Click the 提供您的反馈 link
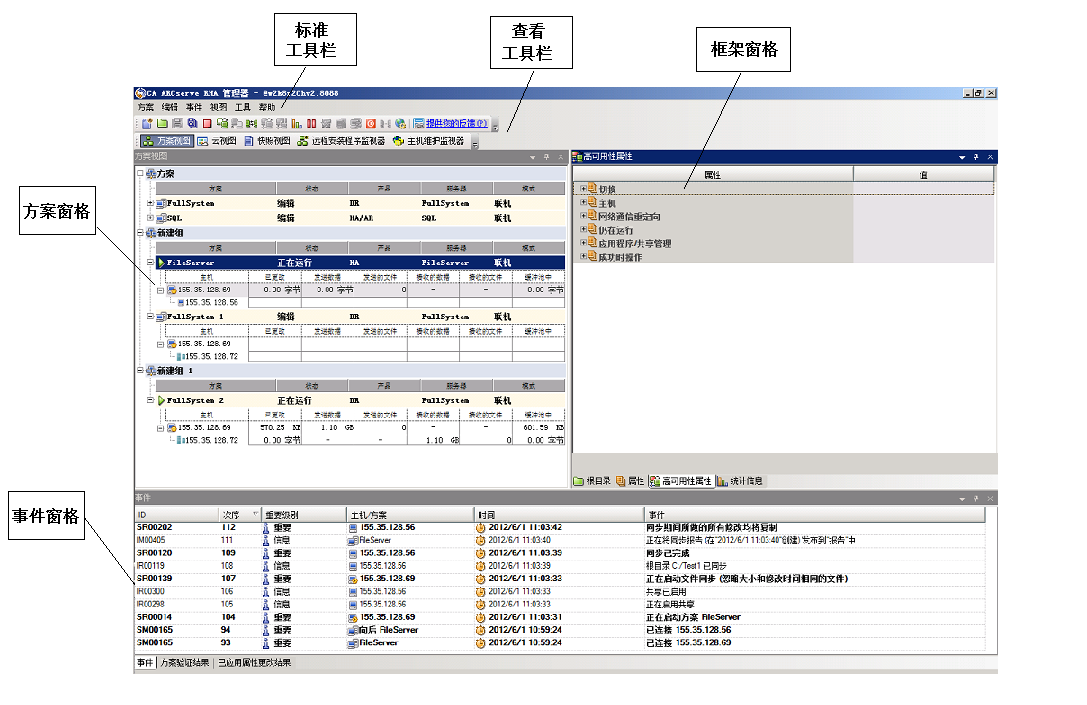 (456, 124)
